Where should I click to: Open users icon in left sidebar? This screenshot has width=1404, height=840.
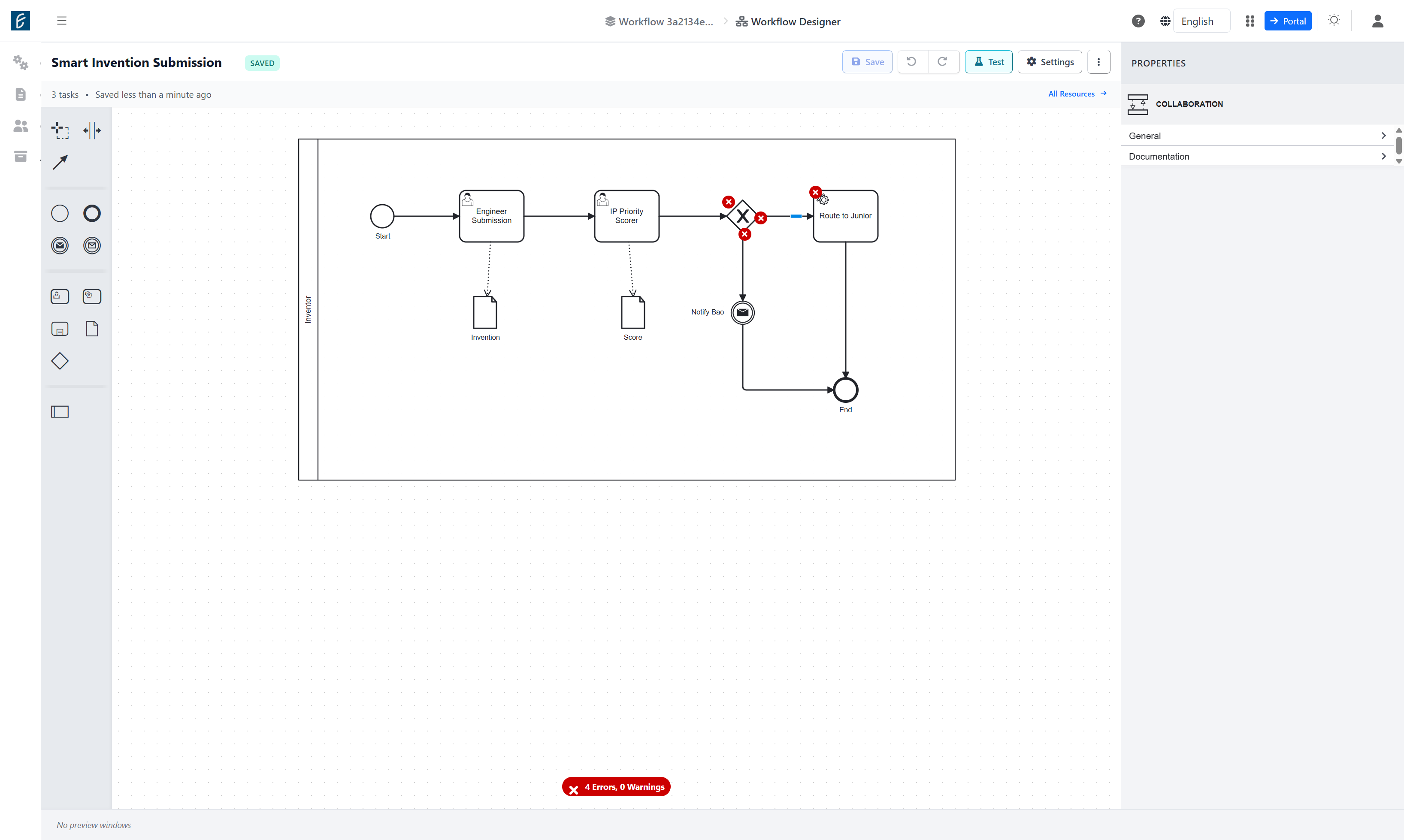click(x=20, y=126)
